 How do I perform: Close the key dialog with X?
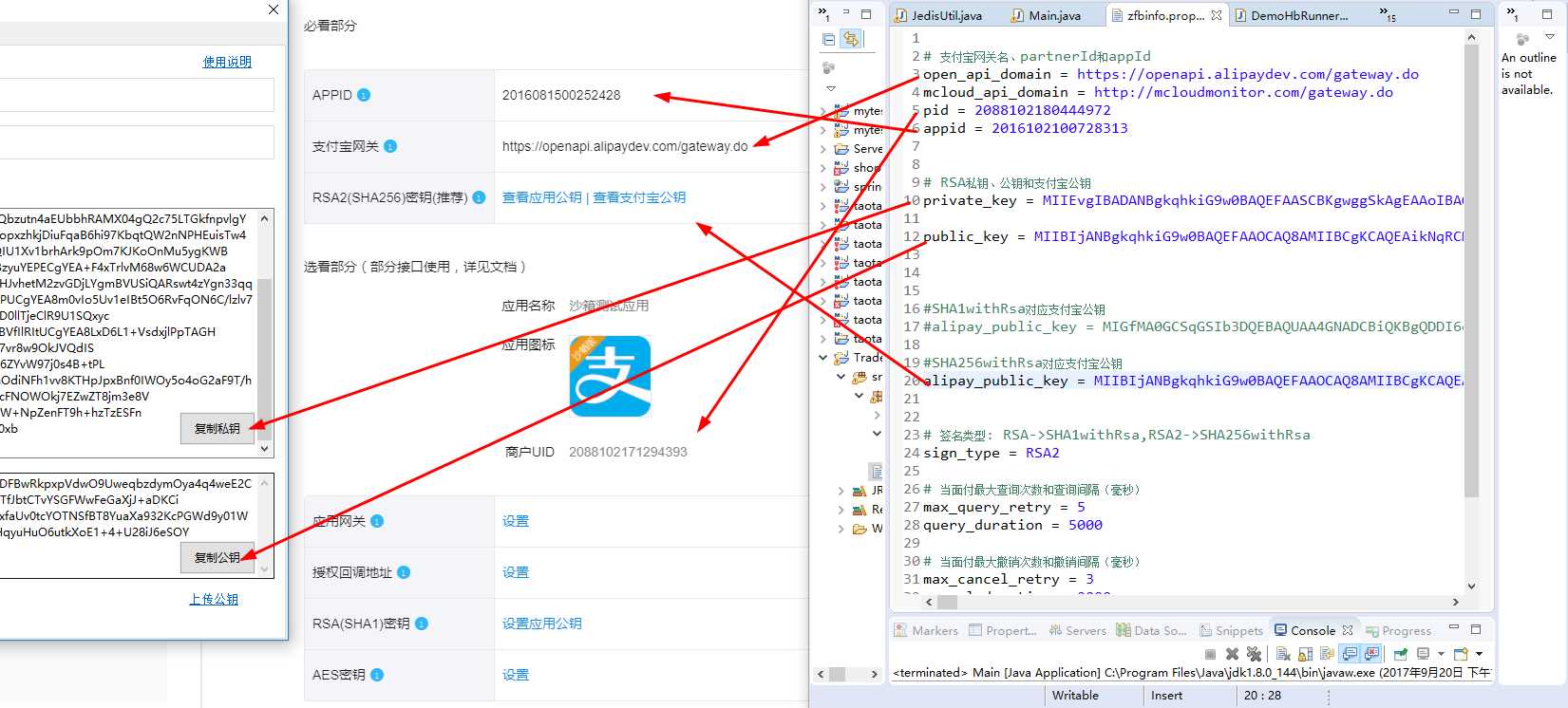pyautogui.click(x=273, y=9)
